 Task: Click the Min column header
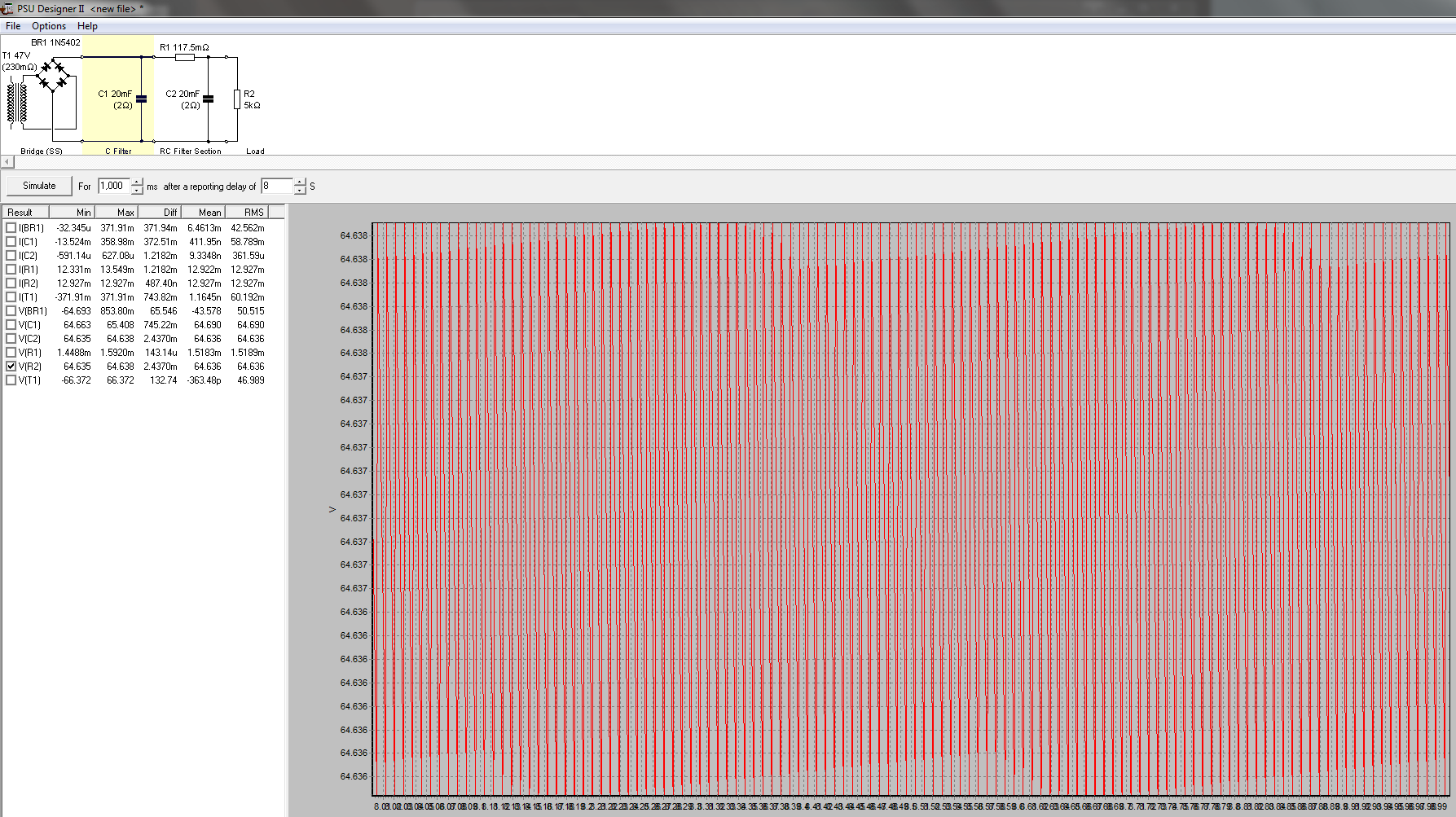pyautogui.click(x=72, y=212)
